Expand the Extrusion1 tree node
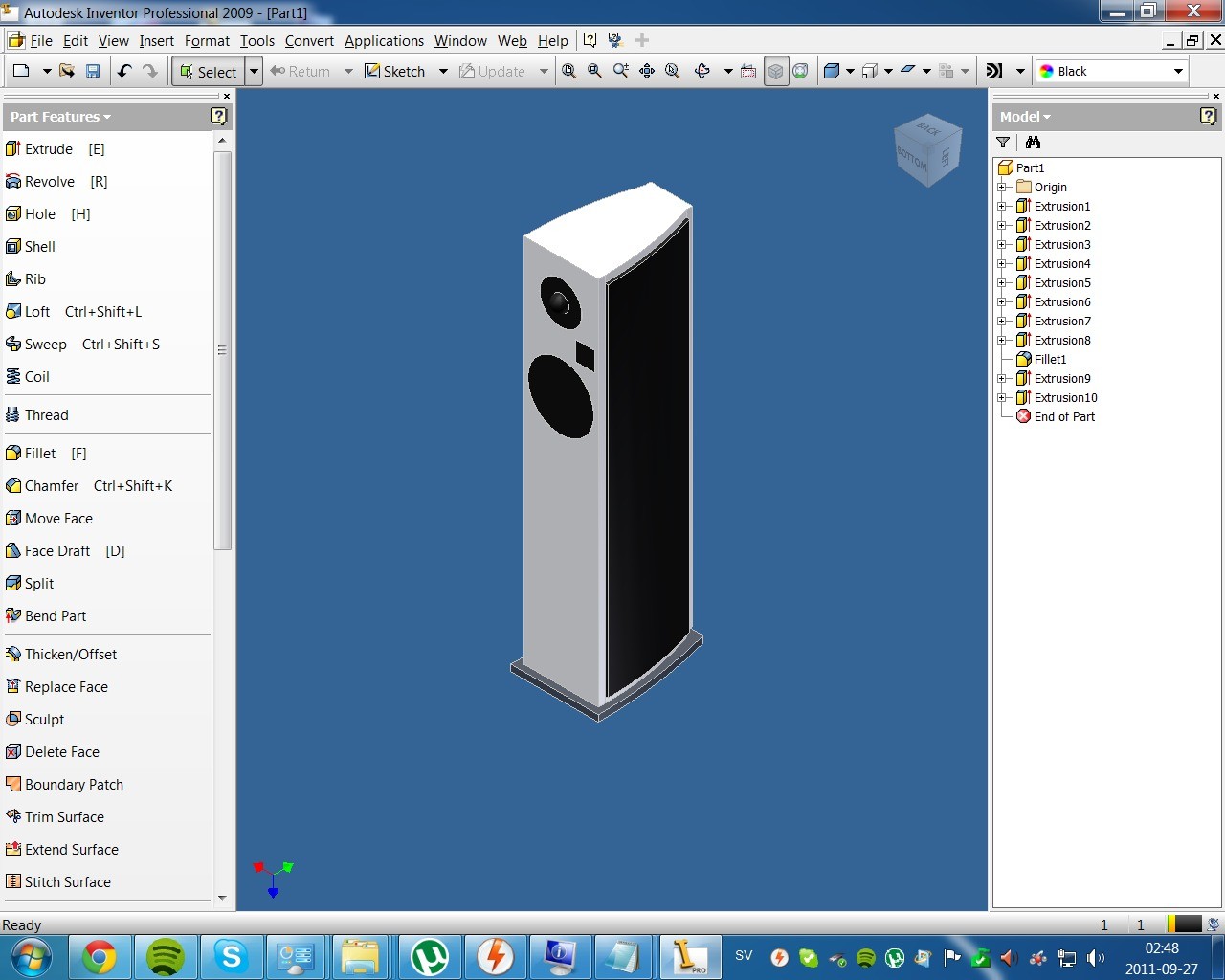This screenshot has height=980, width=1225. click(x=1002, y=207)
